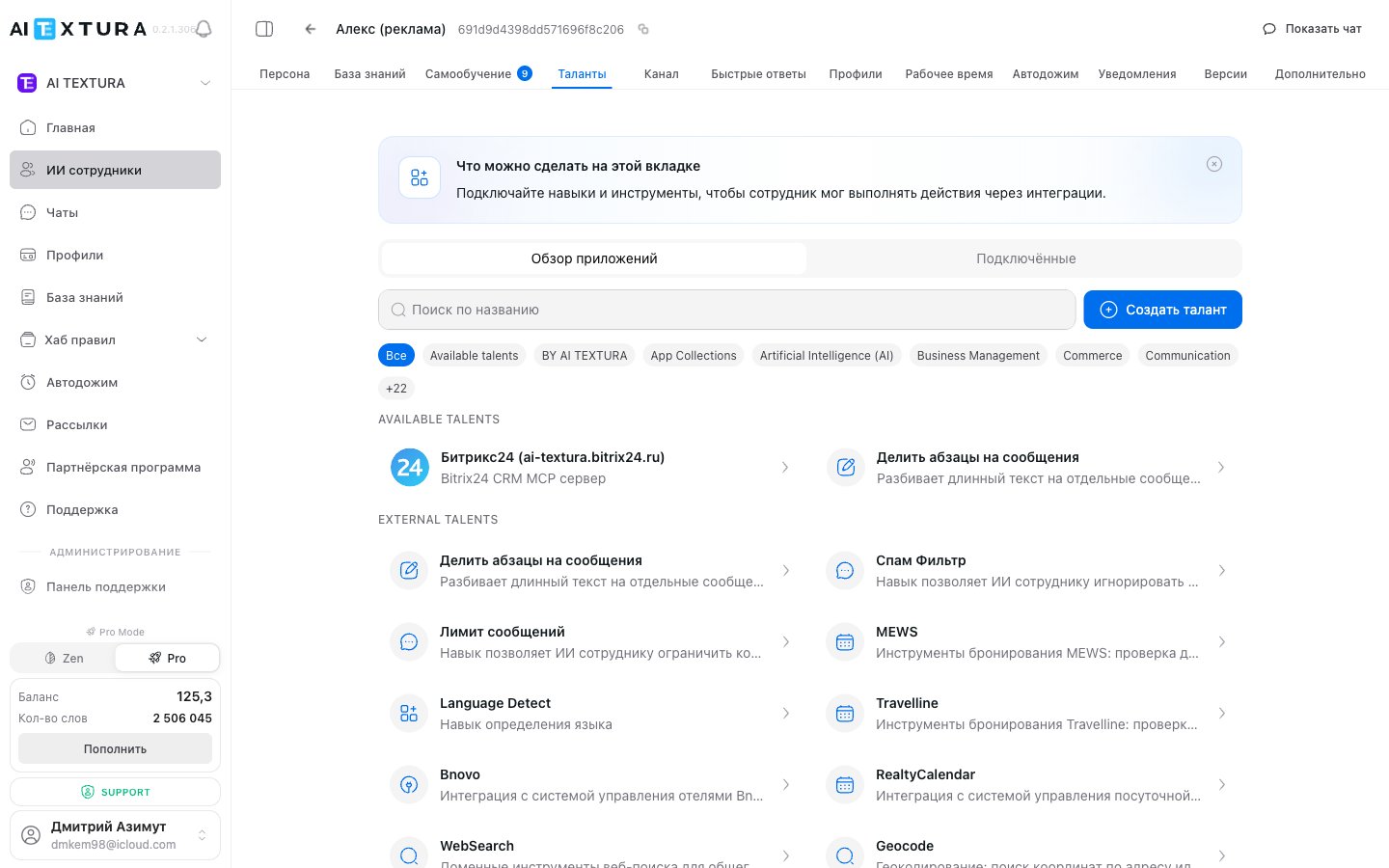The image size is (1389, 868).
Task: Filter by Commerce category chip
Action: click(x=1092, y=356)
